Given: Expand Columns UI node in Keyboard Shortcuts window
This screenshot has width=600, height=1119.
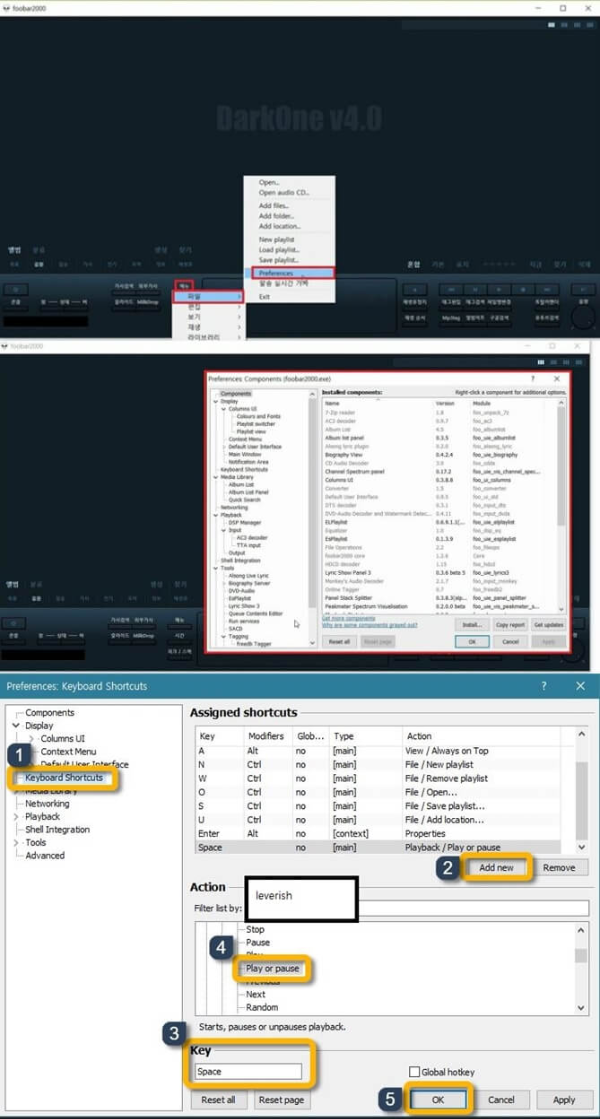Looking at the screenshot, I should [x=30, y=739].
